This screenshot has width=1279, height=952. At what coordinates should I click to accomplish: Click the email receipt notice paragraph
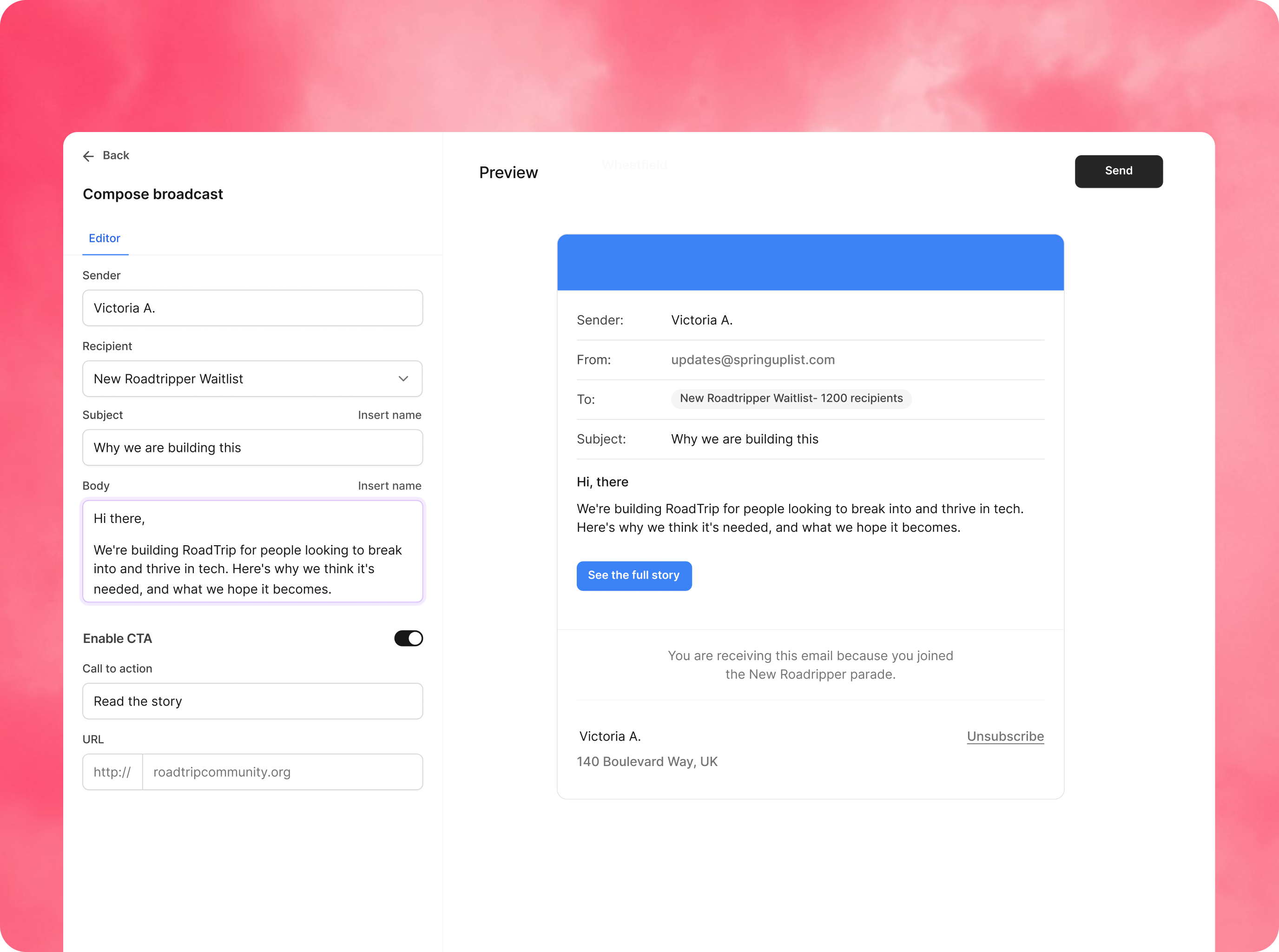point(810,665)
